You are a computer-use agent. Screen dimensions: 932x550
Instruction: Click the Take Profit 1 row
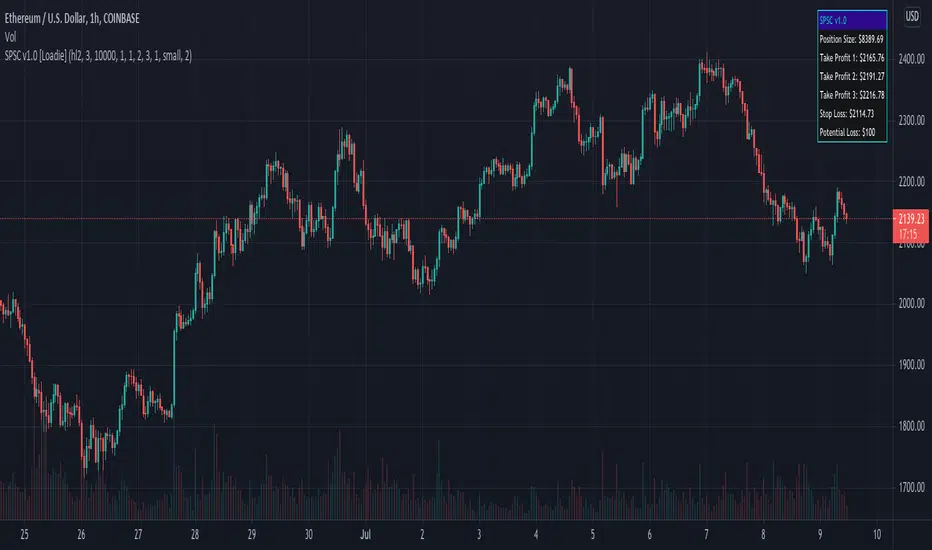851,58
